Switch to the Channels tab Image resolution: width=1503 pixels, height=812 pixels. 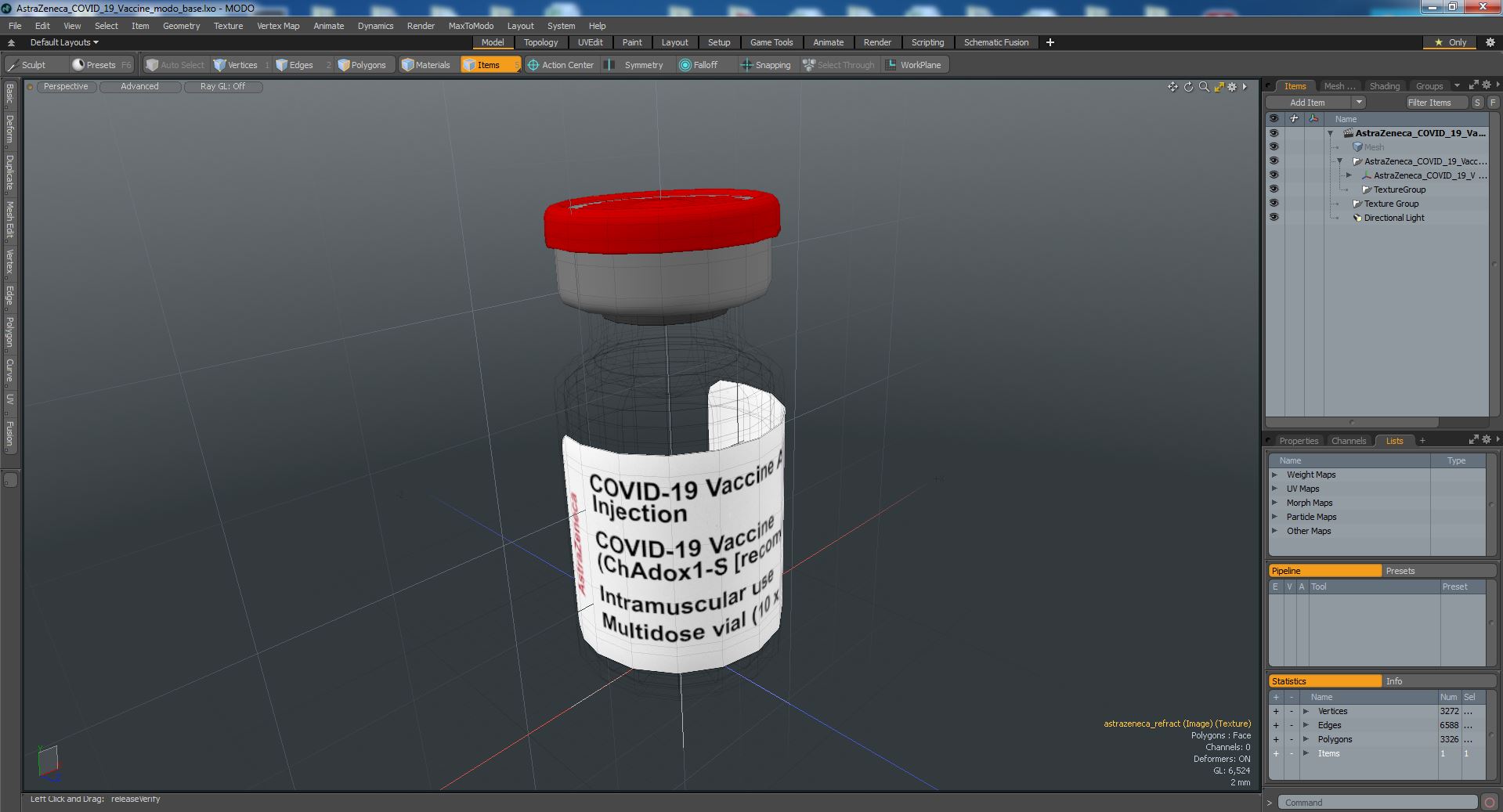(x=1349, y=441)
